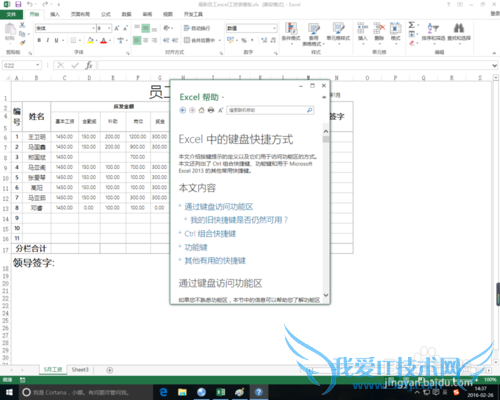
Task: Open Cell Styles (单元格样式)
Action: tap(338, 33)
